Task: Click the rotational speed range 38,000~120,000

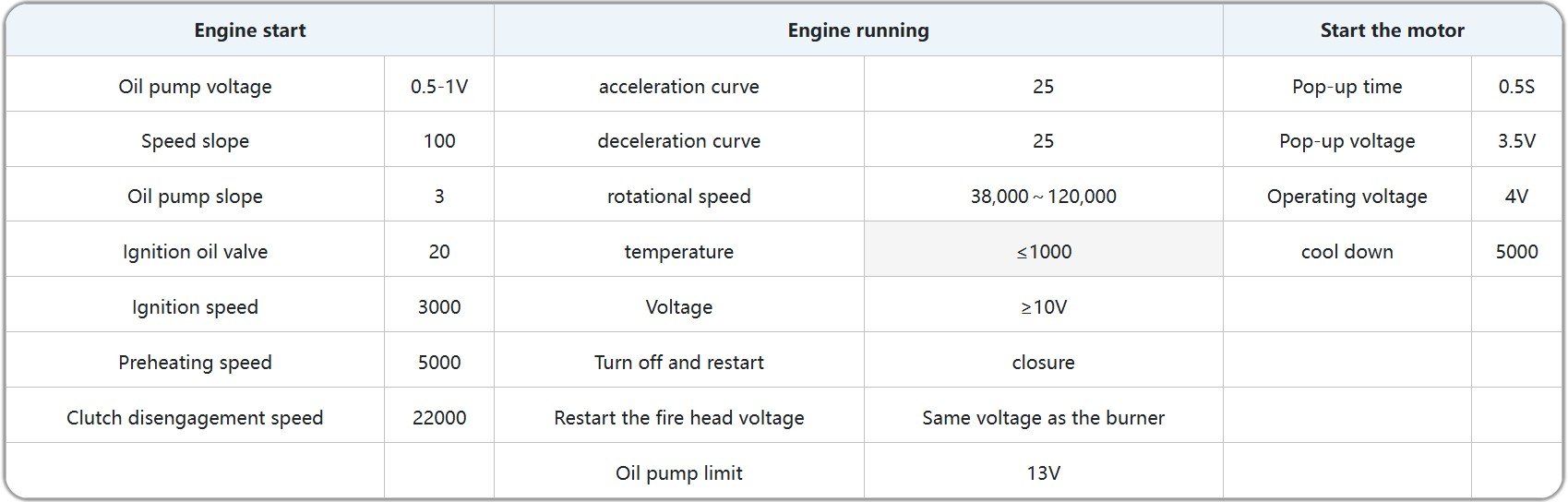Action: point(1043,197)
